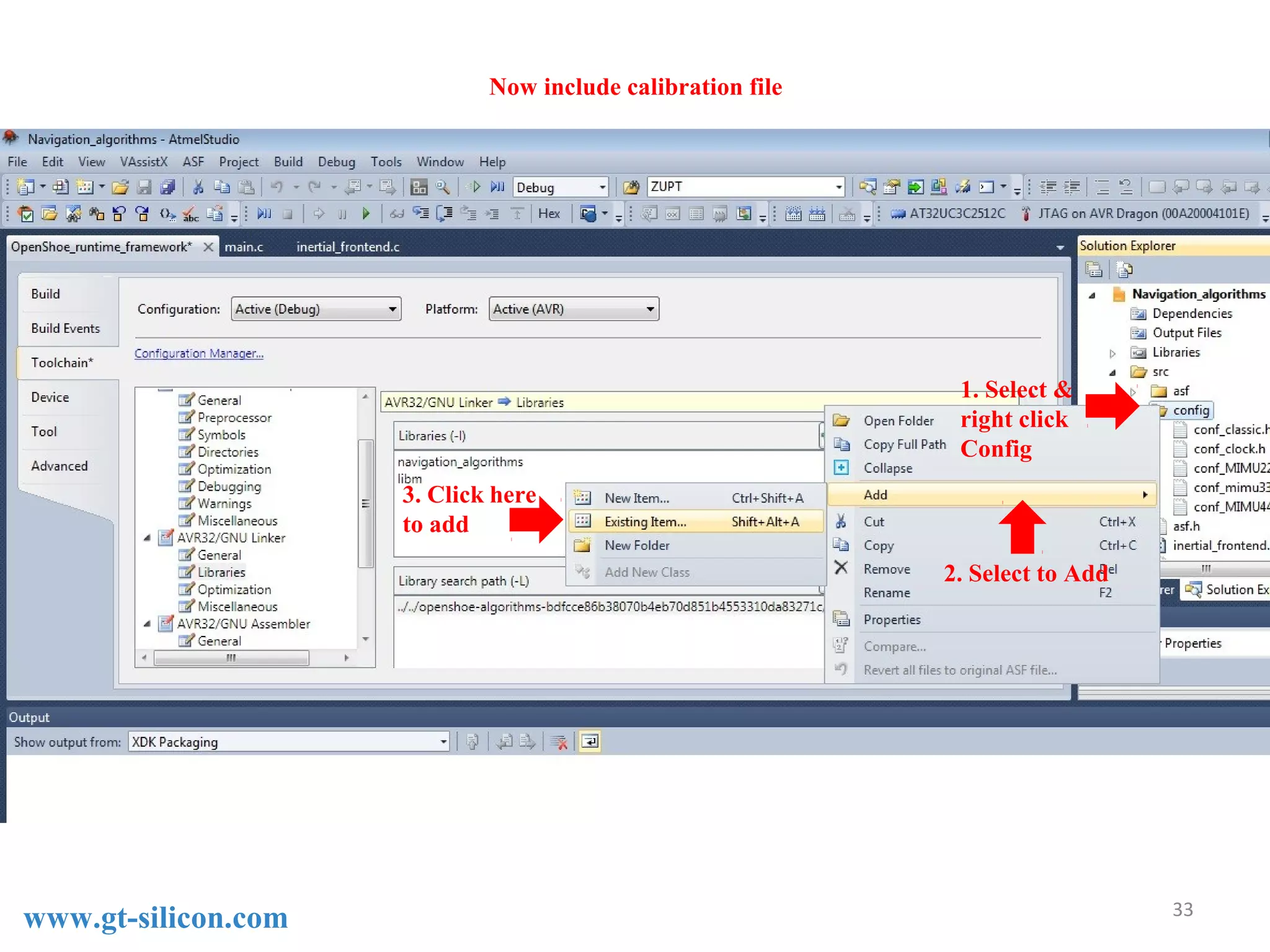The height and width of the screenshot is (952, 1270).
Task: Click the Find magnifier icon
Action: coord(443,187)
